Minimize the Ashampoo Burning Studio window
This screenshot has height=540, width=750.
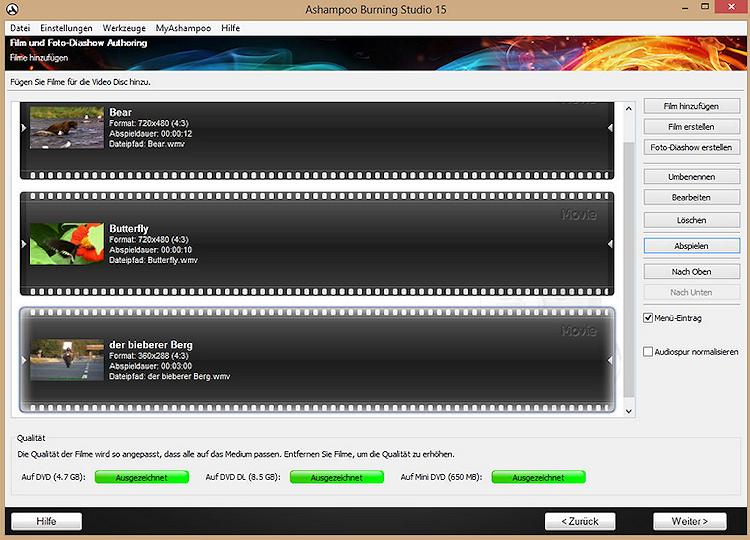pos(685,8)
